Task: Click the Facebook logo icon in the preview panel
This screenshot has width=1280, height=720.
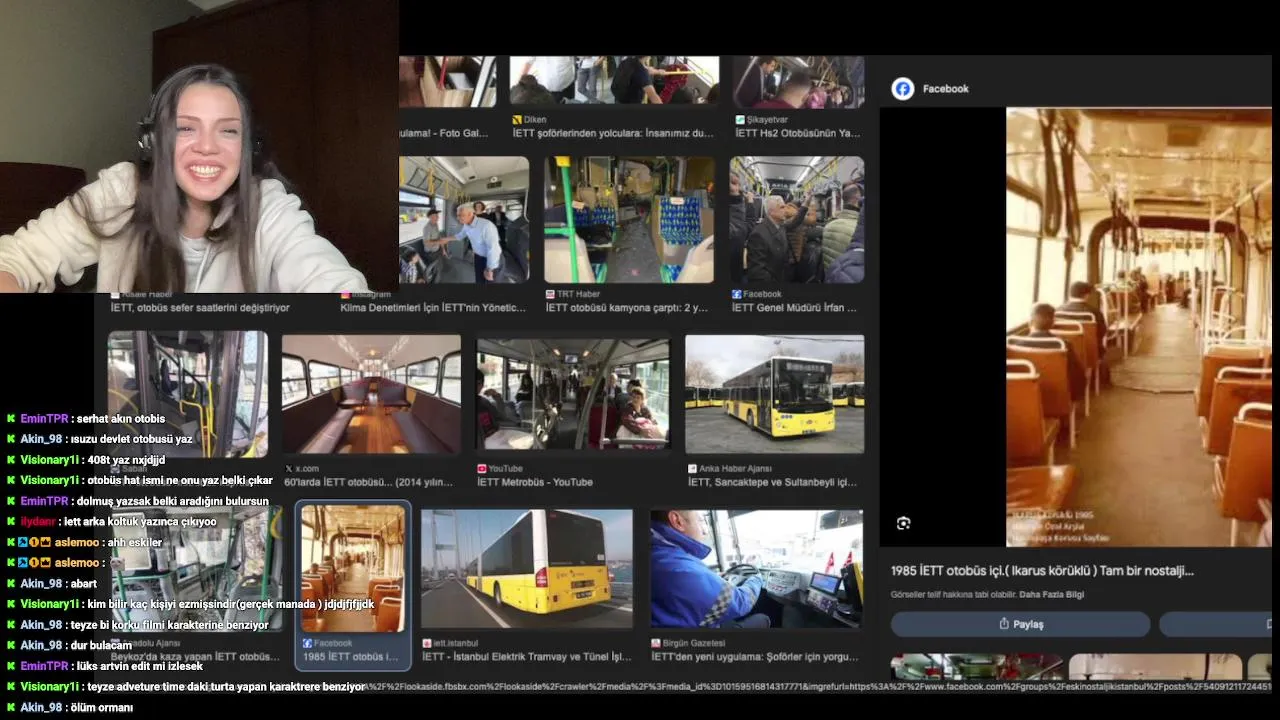Action: [x=903, y=88]
